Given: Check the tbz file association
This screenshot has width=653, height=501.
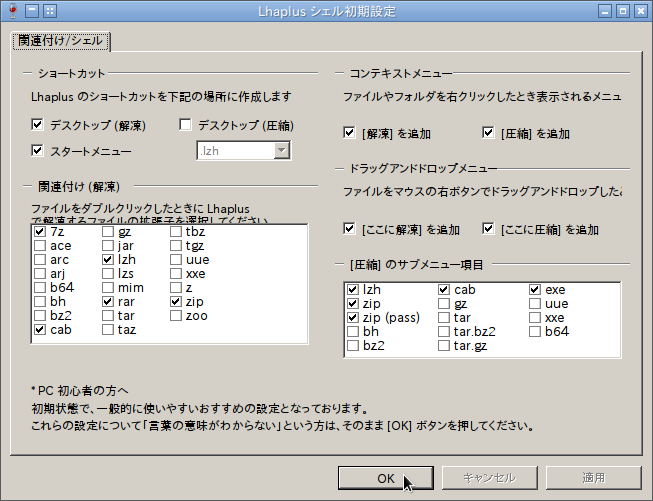Looking at the screenshot, I should click(x=176, y=232).
